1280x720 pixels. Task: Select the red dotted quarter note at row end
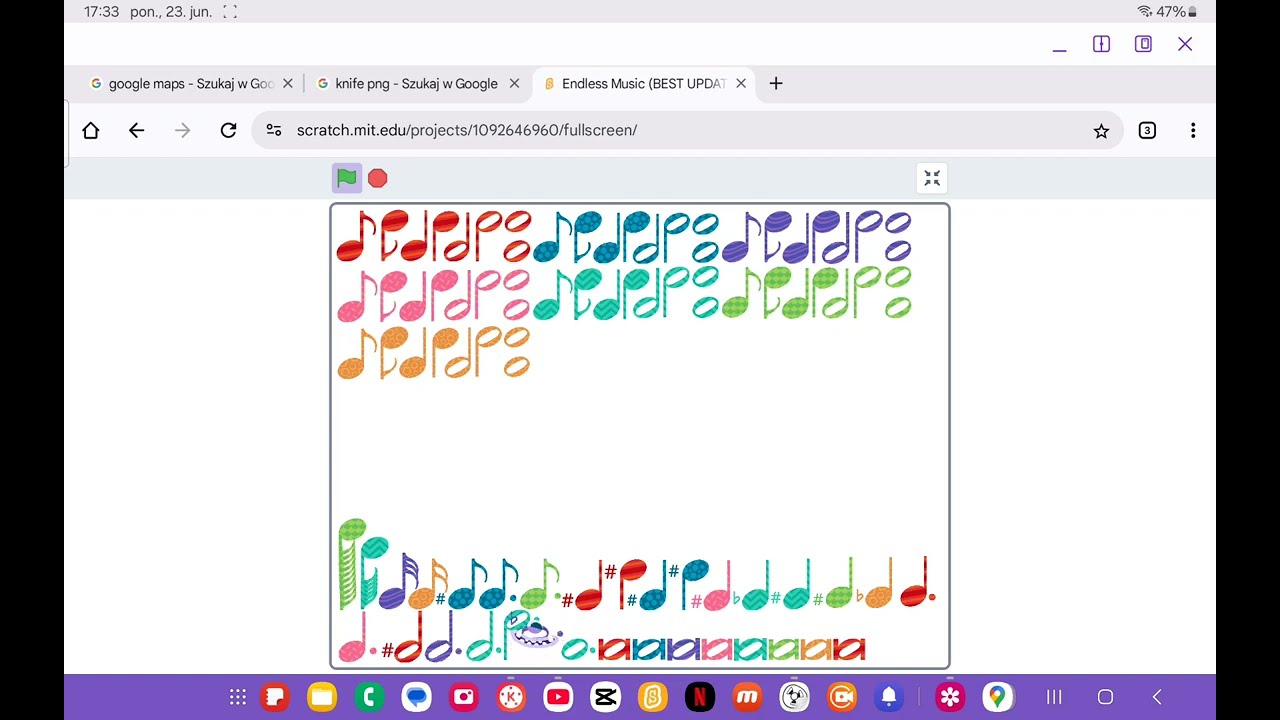(918, 583)
